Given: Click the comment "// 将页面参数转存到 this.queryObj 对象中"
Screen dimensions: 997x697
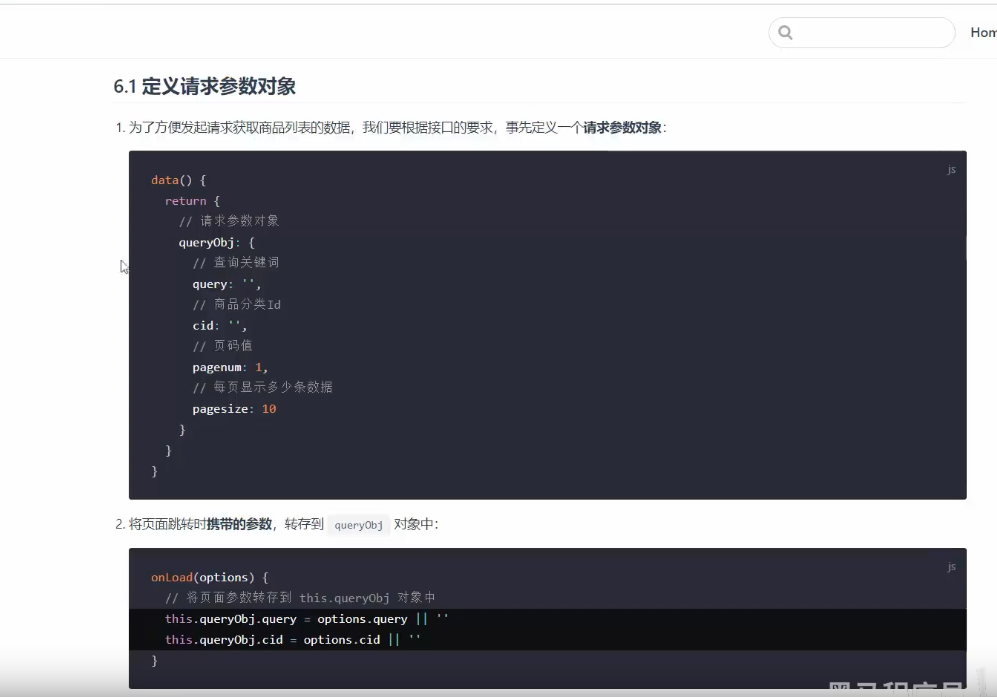Looking at the screenshot, I should click(x=300, y=598).
